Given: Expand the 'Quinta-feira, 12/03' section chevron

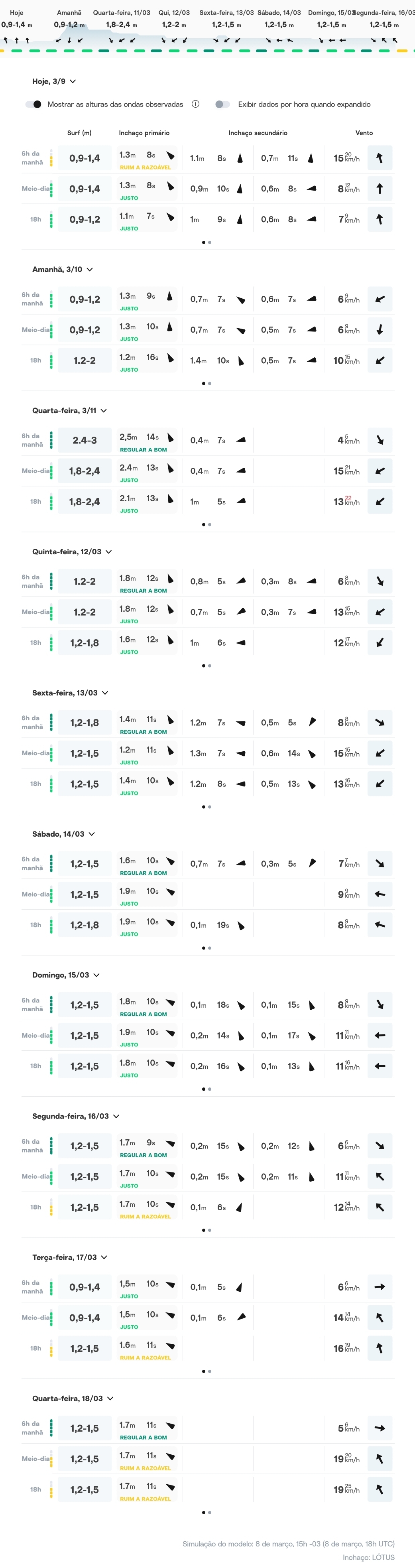Looking at the screenshot, I should 109,552.
